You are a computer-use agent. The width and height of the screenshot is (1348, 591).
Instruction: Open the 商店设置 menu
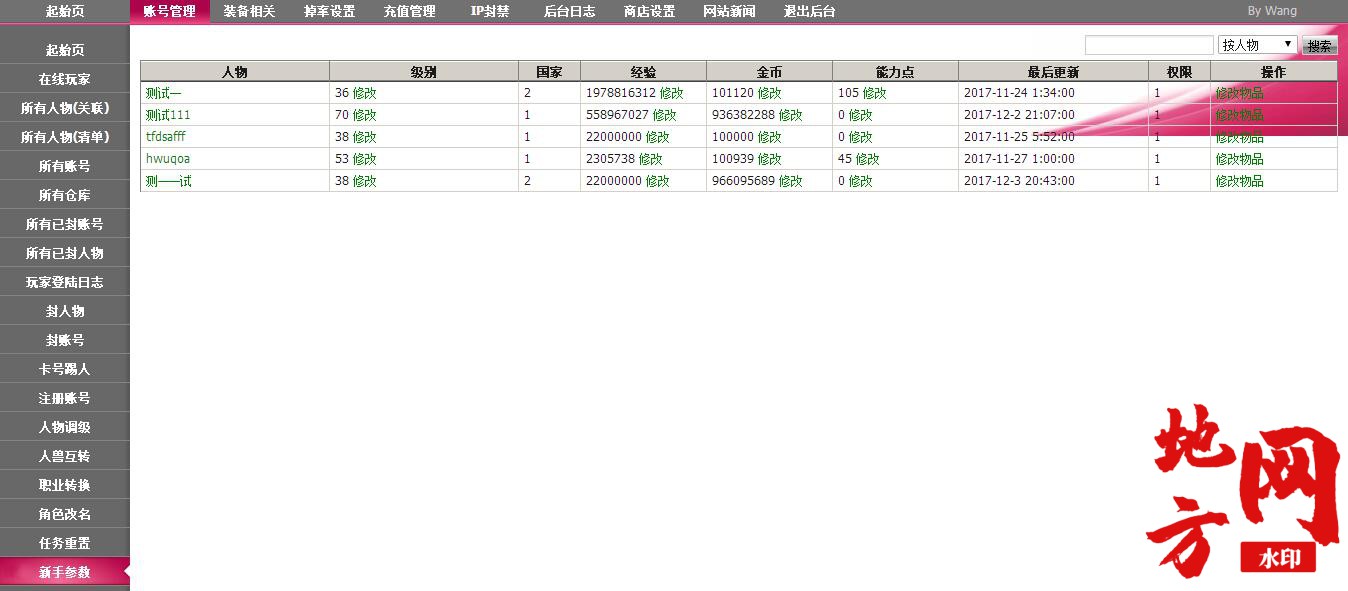click(649, 12)
